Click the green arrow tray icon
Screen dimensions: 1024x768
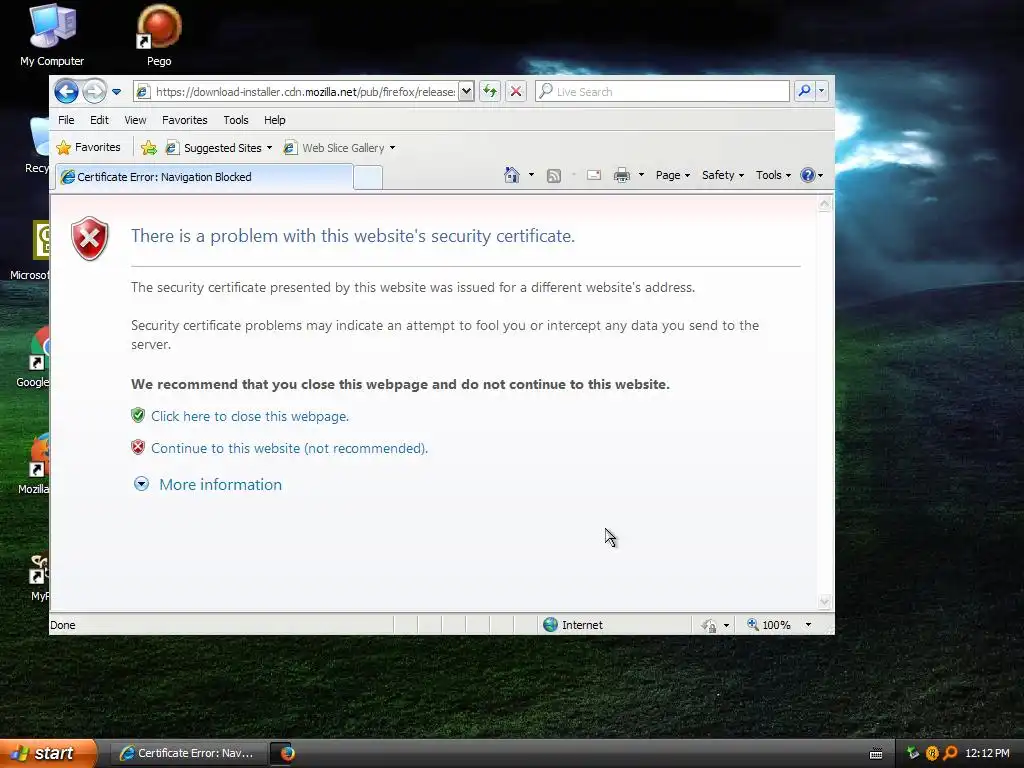[x=913, y=753]
